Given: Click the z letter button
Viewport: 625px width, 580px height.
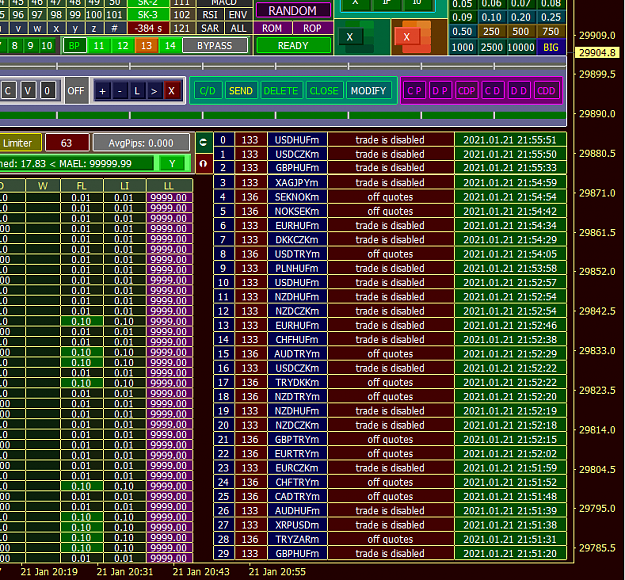Looking at the screenshot, I should tap(94, 28).
